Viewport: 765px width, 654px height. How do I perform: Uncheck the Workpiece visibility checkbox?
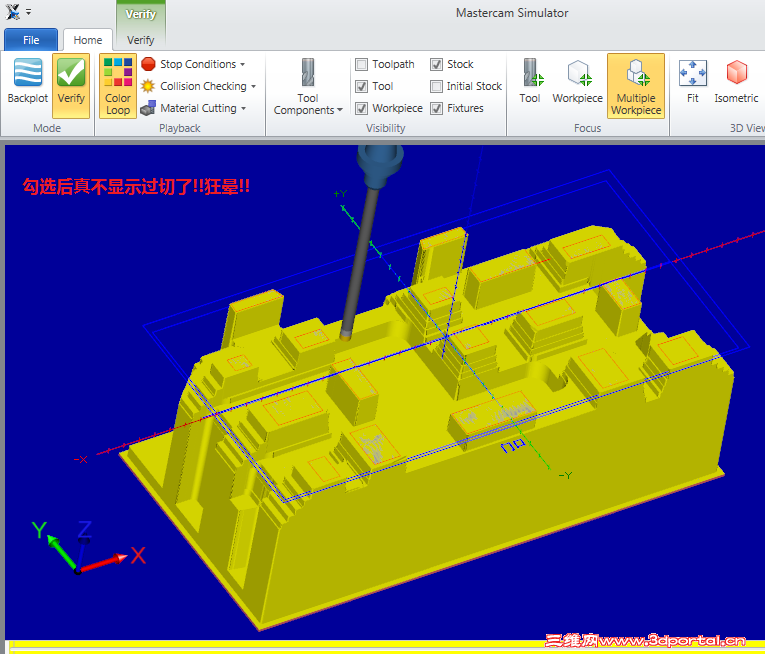click(x=362, y=108)
